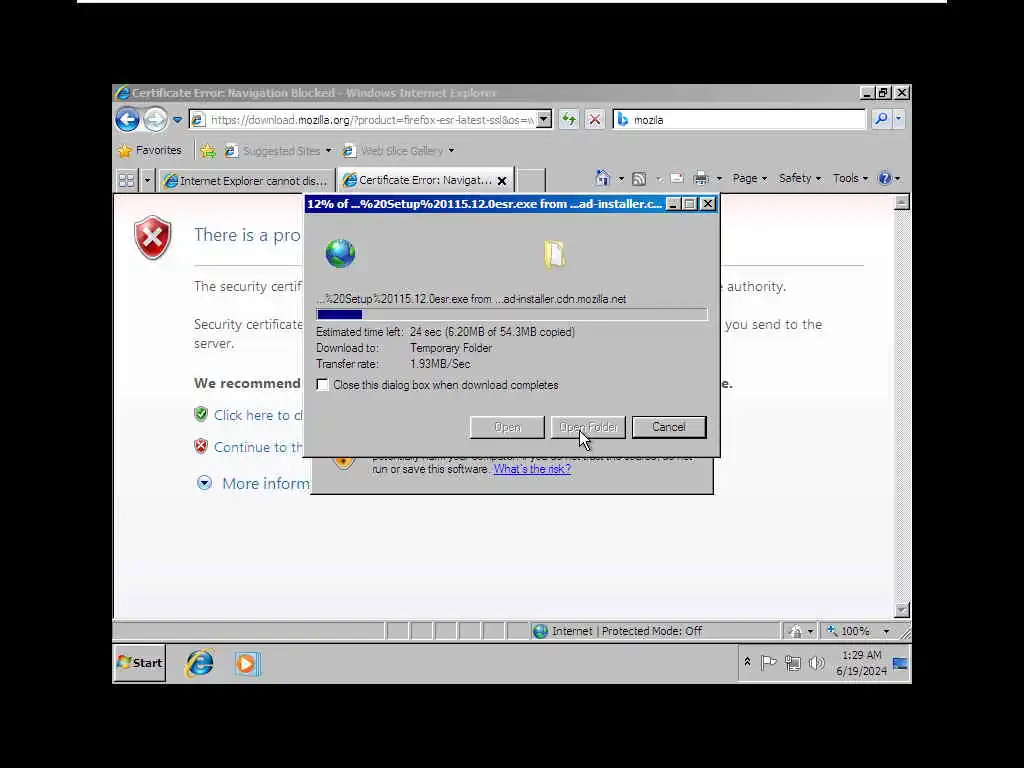
Task: Click the Print icon in command bar
Action: coord(701,178)
